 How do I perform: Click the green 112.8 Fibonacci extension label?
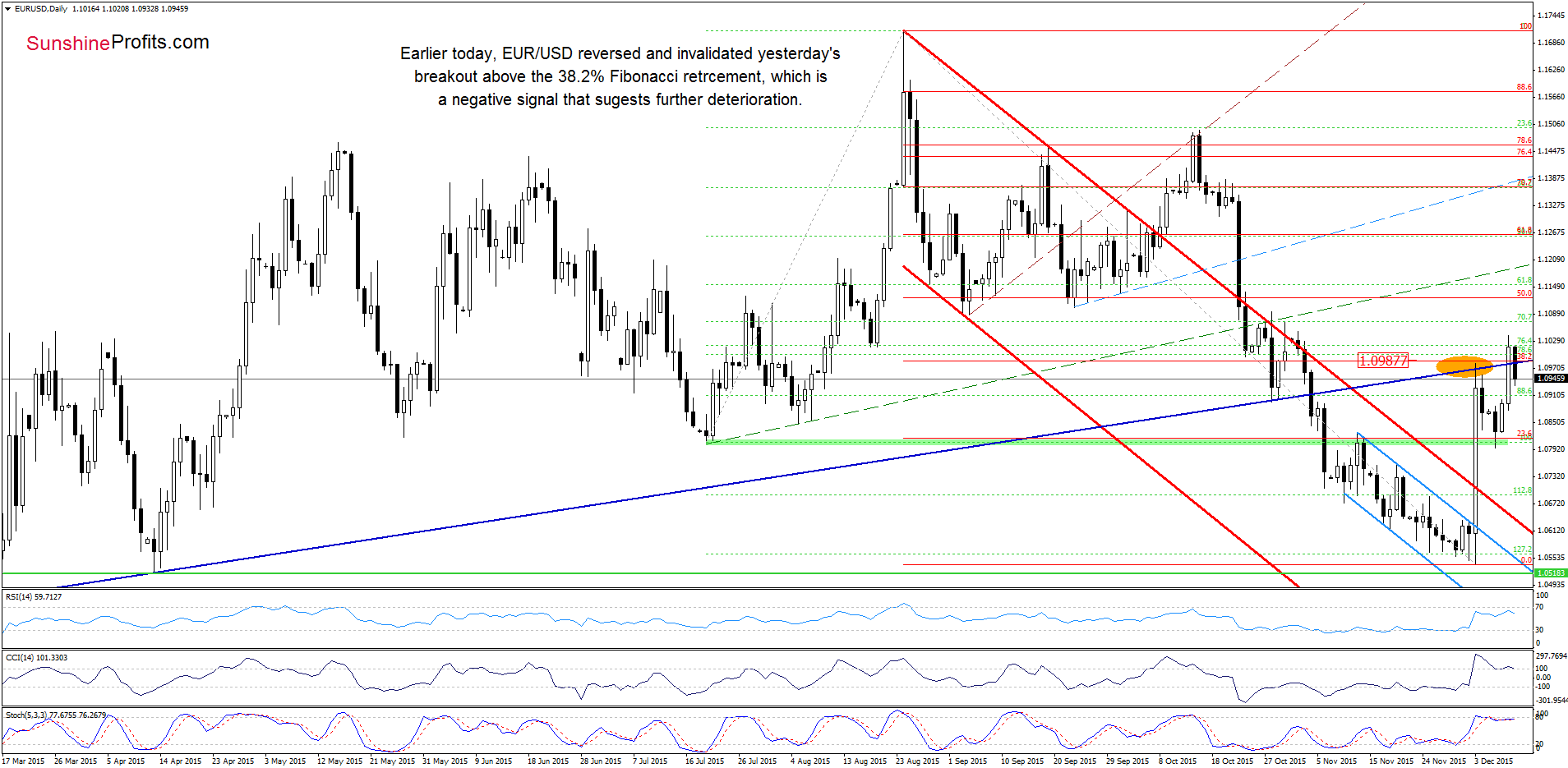(1523, 490)
